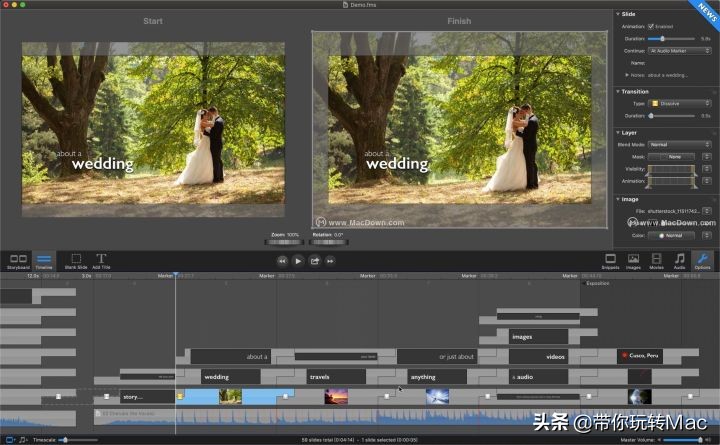Click the share/export icon
720x445 pixels.
(315, 261)
